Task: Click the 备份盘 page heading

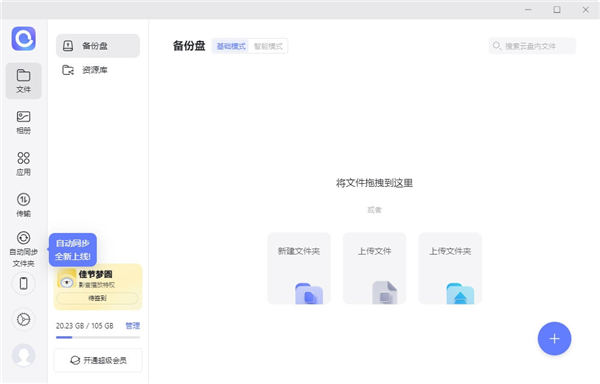Action: [x=189, y=46]
